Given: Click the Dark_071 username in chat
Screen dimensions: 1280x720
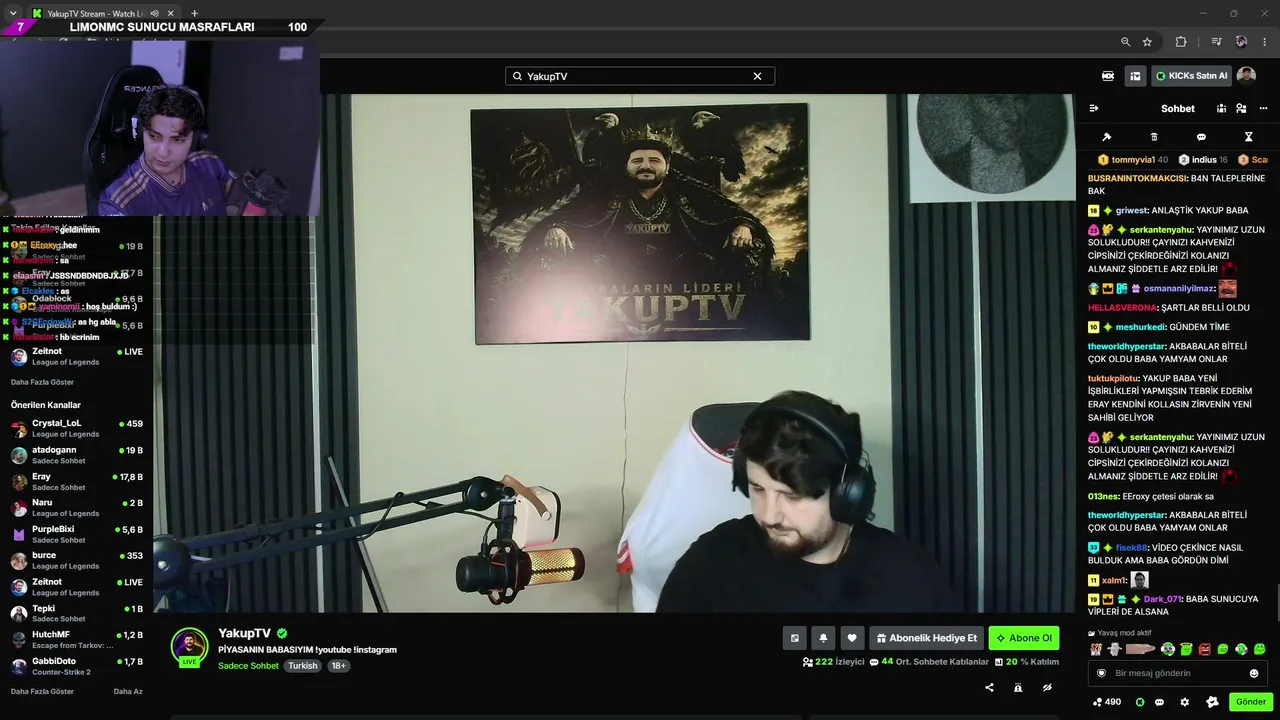Looking at the screenshot, I should point(1163,599).
